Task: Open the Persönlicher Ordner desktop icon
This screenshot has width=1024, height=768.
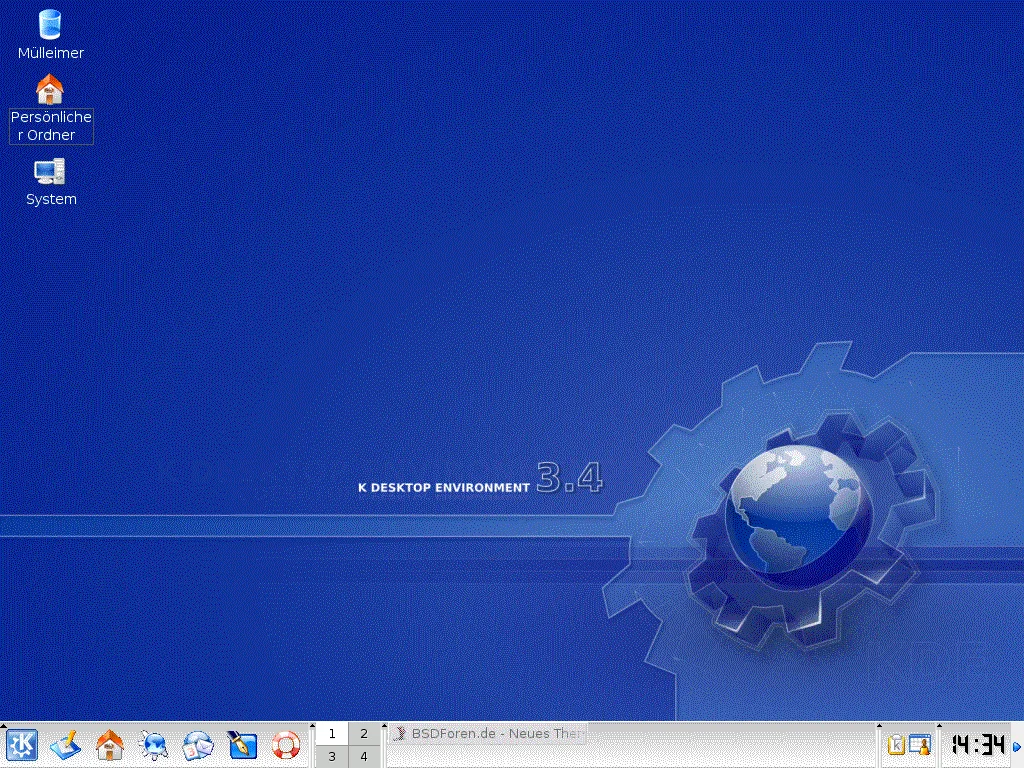Action: 50,90
